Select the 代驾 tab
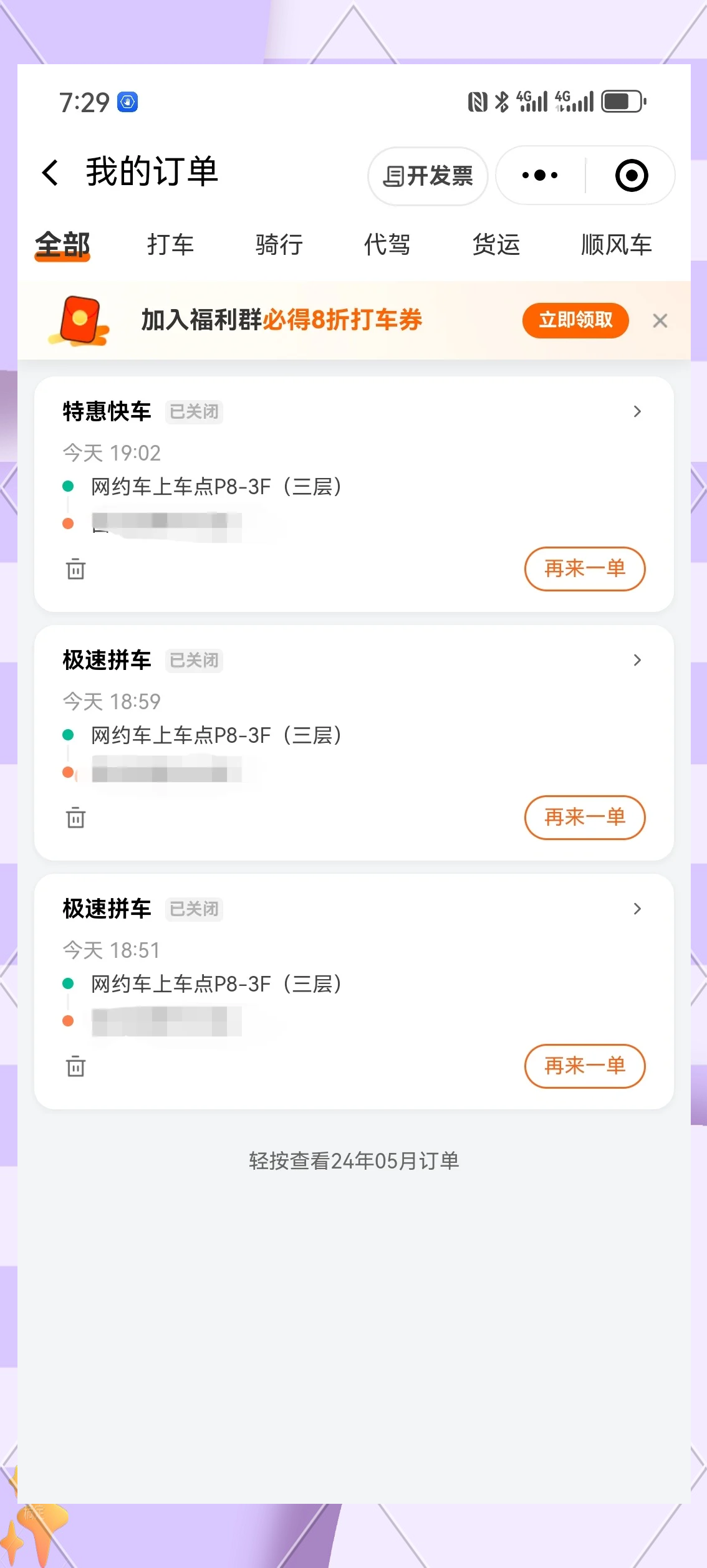707x1568 pixels. pyautogui.click(x=387, y=244)
